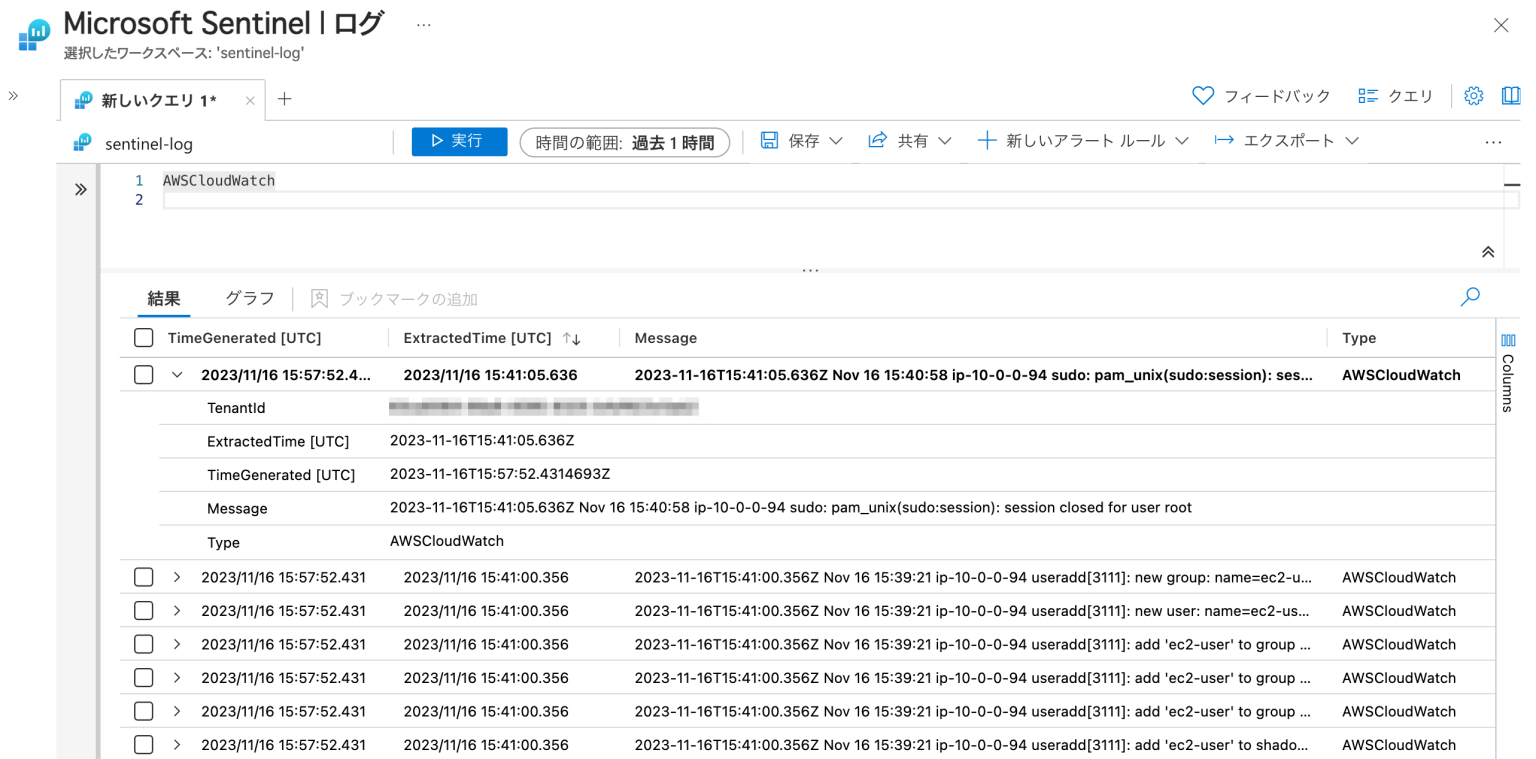1536x759 pixels.
Task: Click the ブックマークの追加 bookmark icon
Action: click(x=319, y=298)
